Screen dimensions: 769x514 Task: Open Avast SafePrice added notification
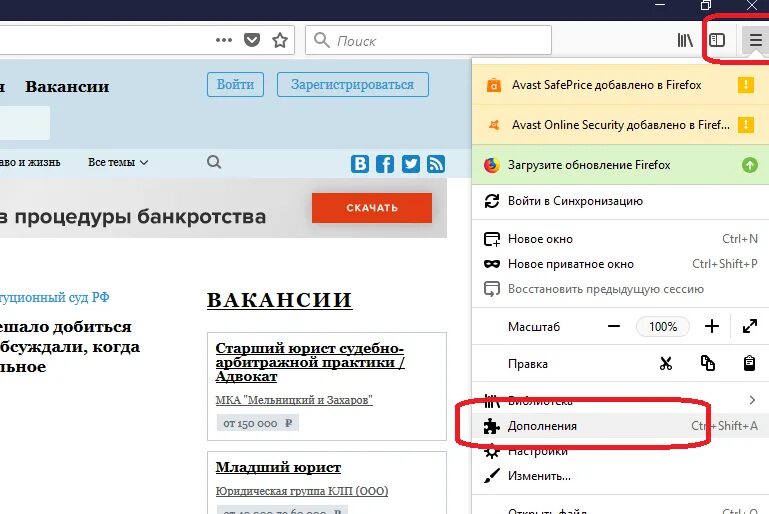pos(620,85)
